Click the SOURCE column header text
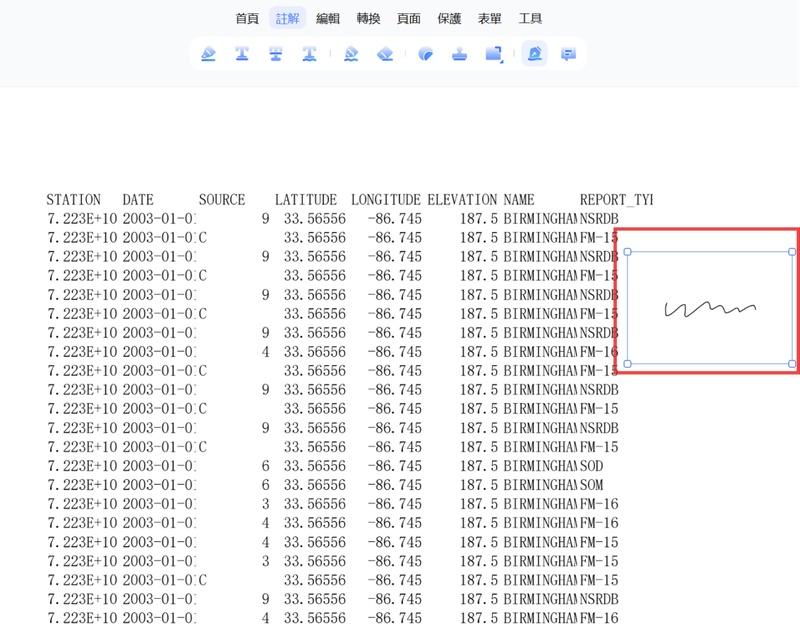 click(222, 199)
